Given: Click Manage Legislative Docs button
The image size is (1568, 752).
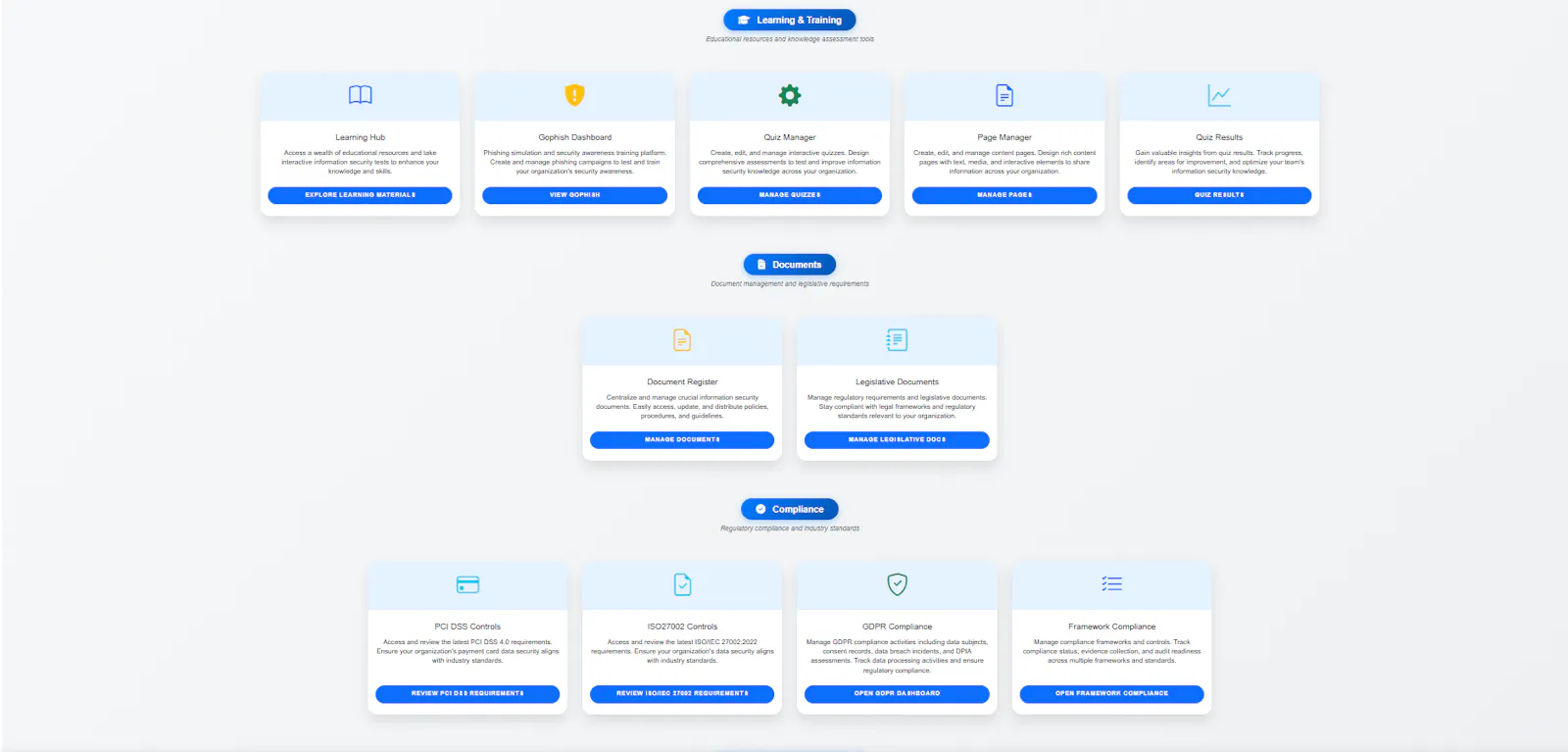Looking at the screenshot, I should pos(897,440).
